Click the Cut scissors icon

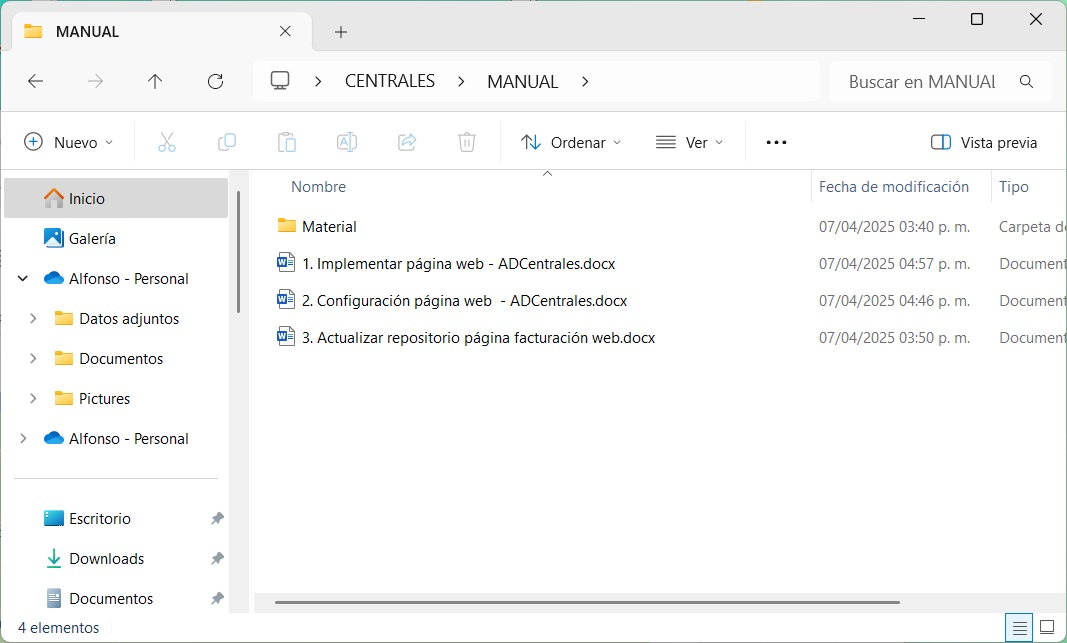pos(167,142)
